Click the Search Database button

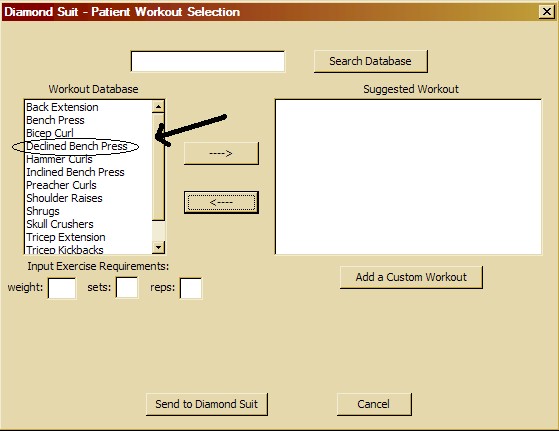point(371,61)
